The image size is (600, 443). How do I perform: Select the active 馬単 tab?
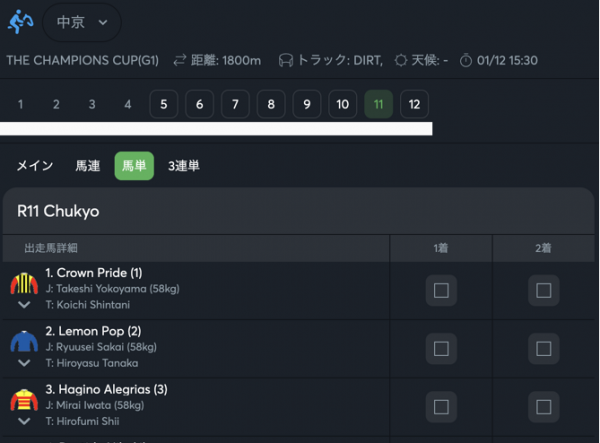(134, 166)
